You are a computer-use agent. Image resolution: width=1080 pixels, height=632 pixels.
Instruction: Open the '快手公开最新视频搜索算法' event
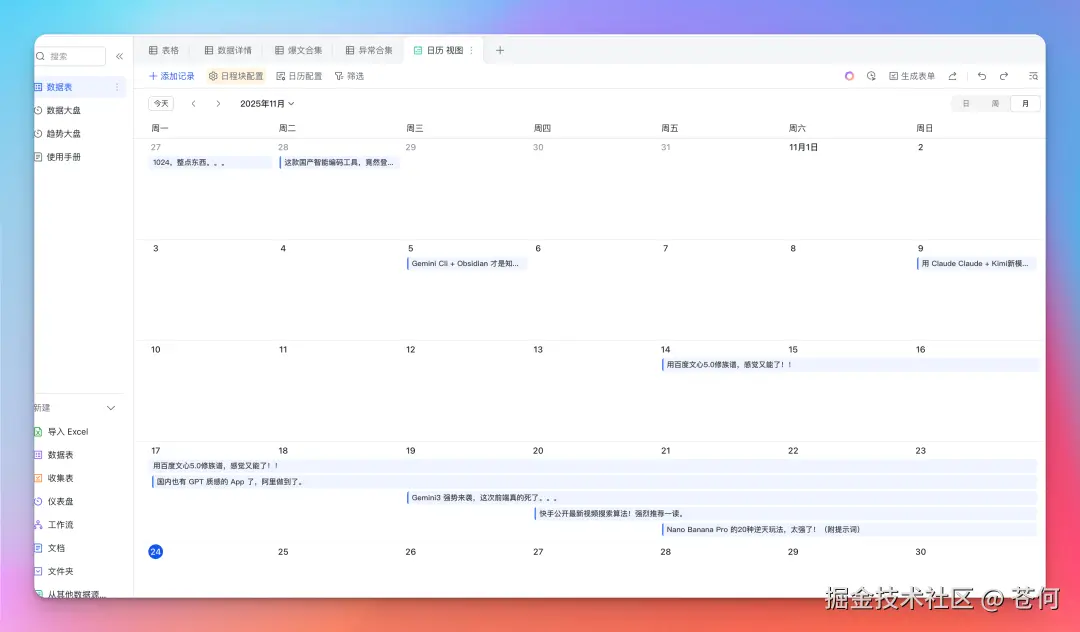pos(786,514)
